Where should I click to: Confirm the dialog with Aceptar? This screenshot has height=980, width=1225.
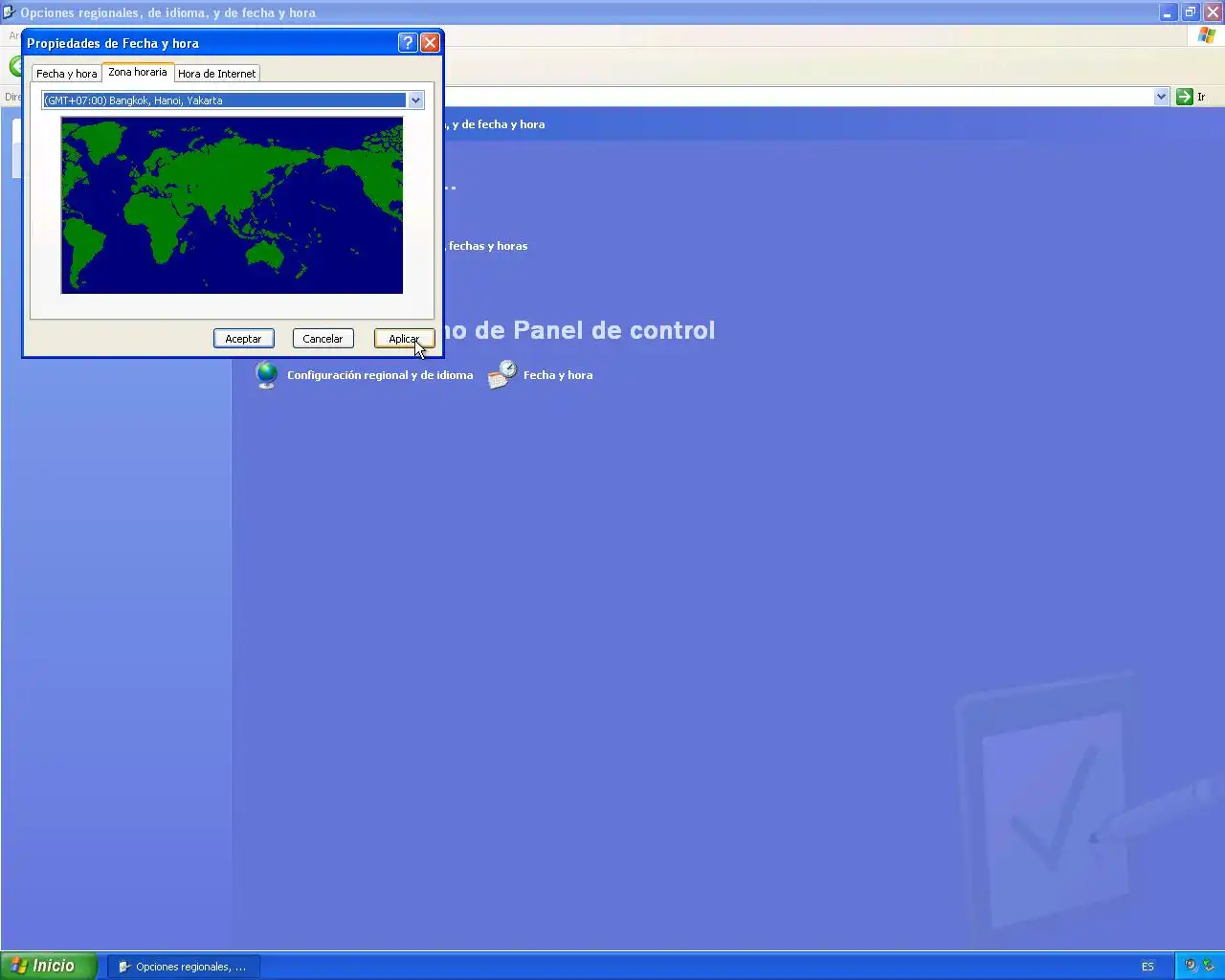coord(243,339)
